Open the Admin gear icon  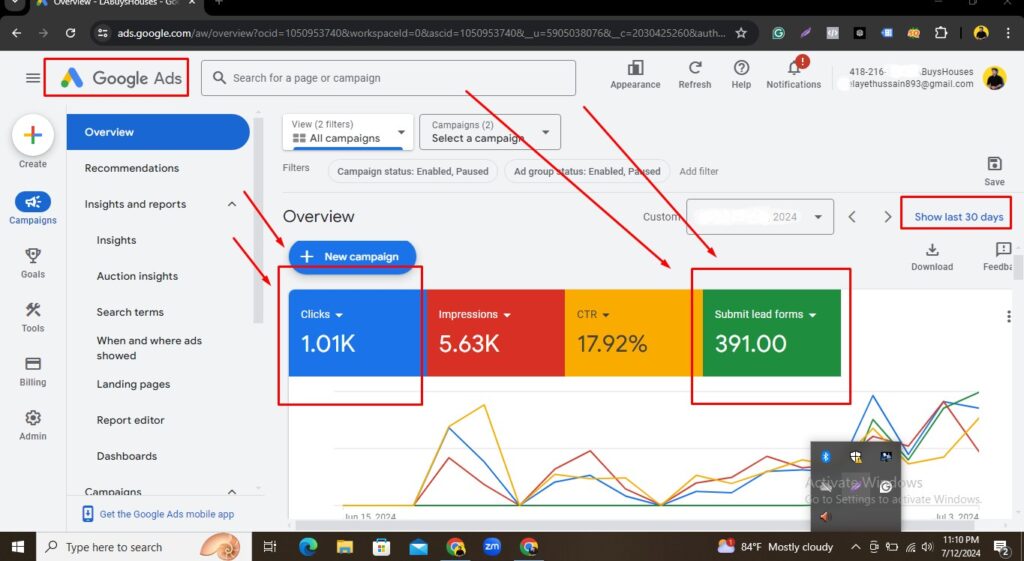32,419
